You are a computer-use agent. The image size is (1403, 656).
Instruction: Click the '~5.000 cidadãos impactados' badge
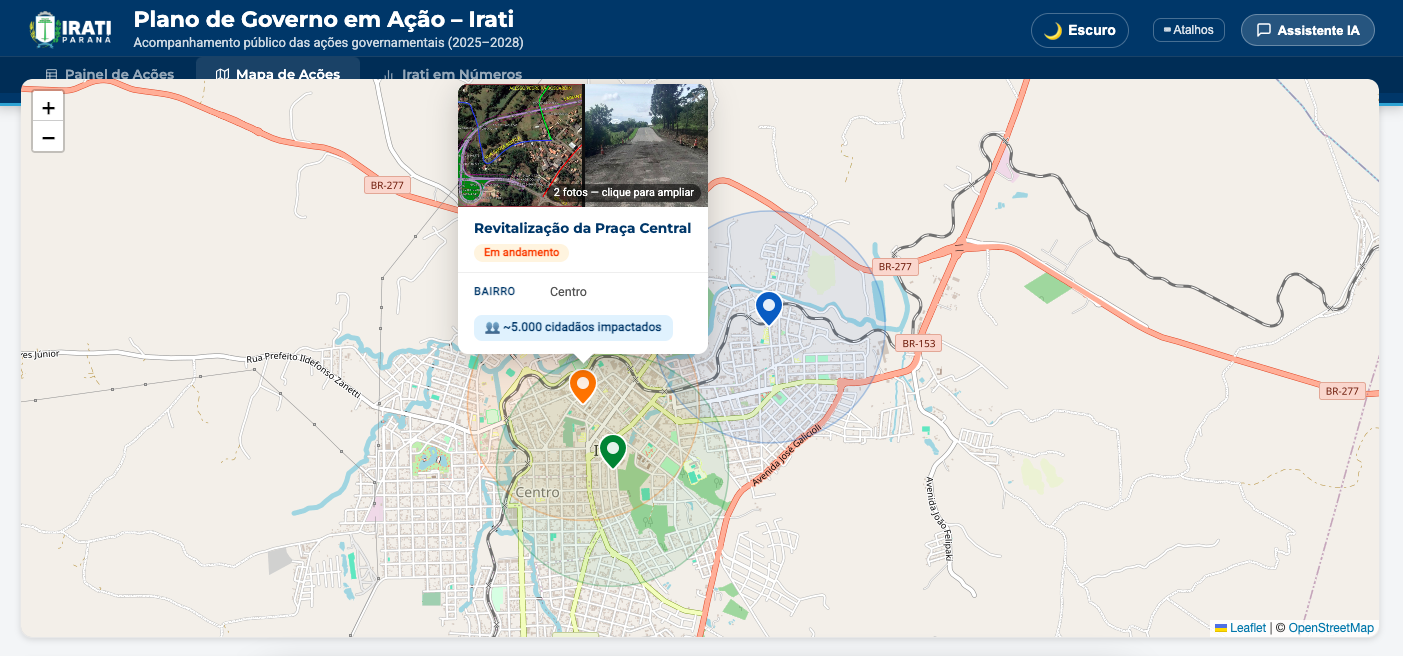(x=573, y=327)
